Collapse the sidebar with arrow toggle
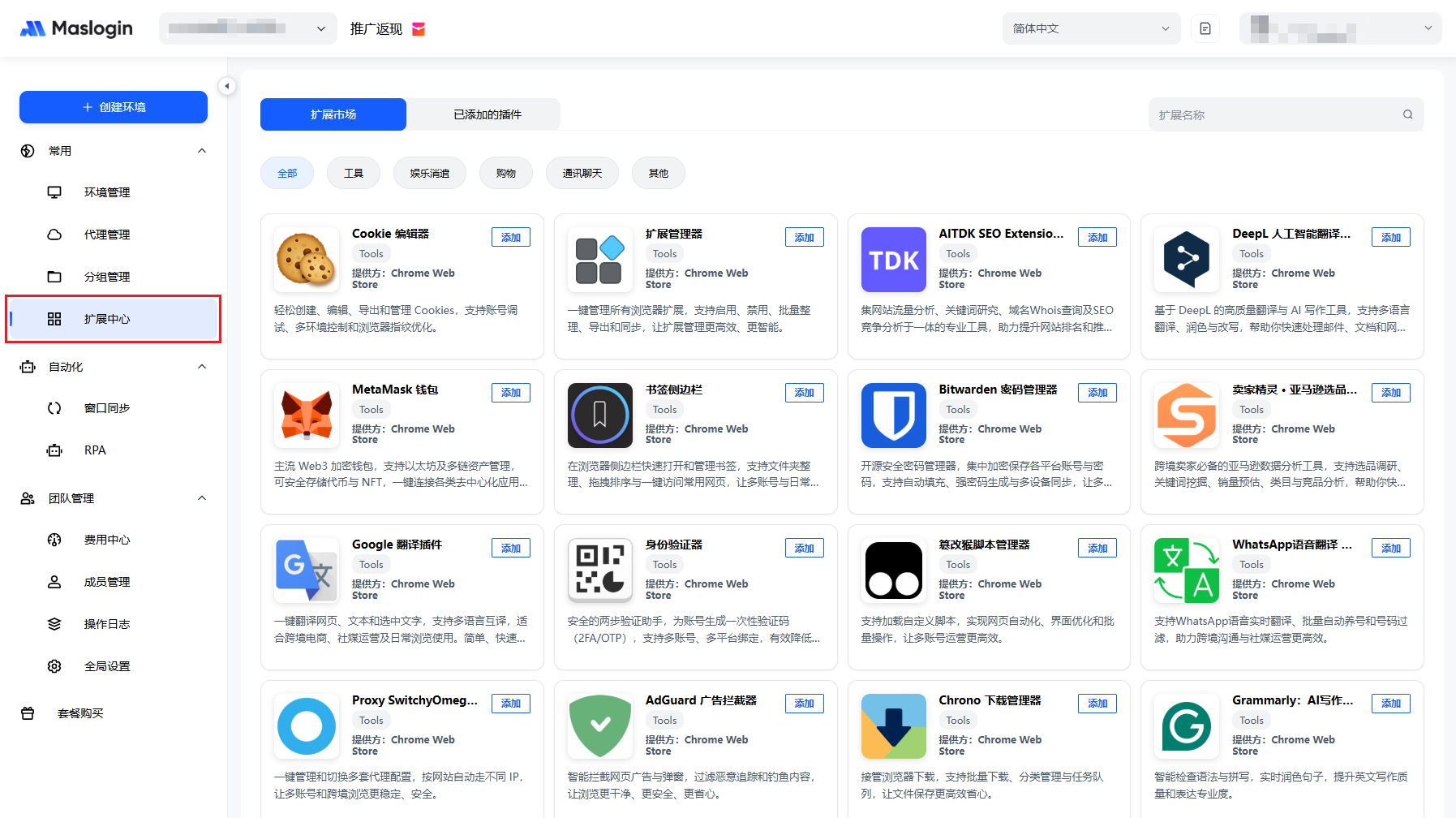 click(227, 86)
